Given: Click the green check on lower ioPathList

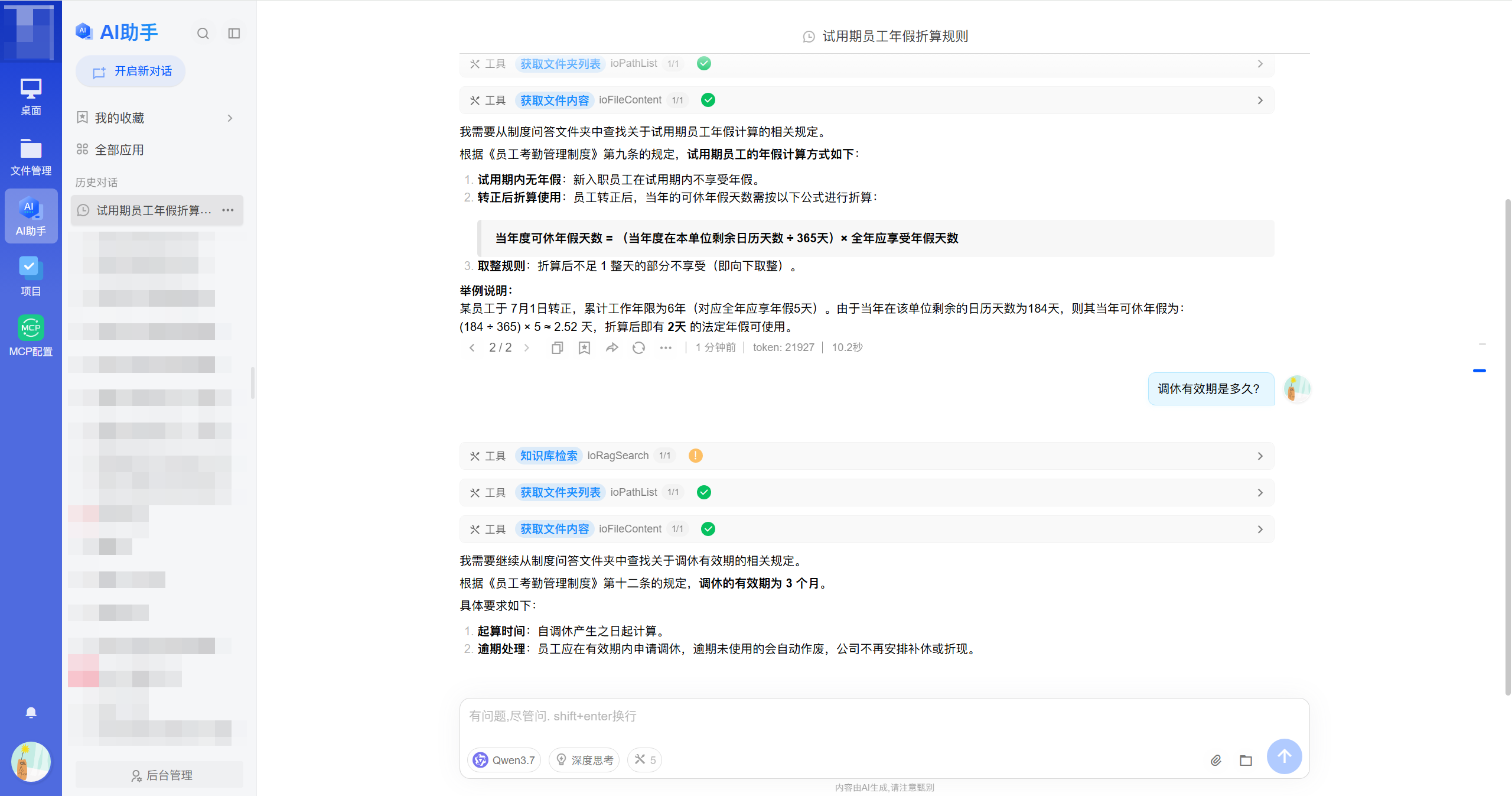Looking at the screenshot, I should 704,492.
